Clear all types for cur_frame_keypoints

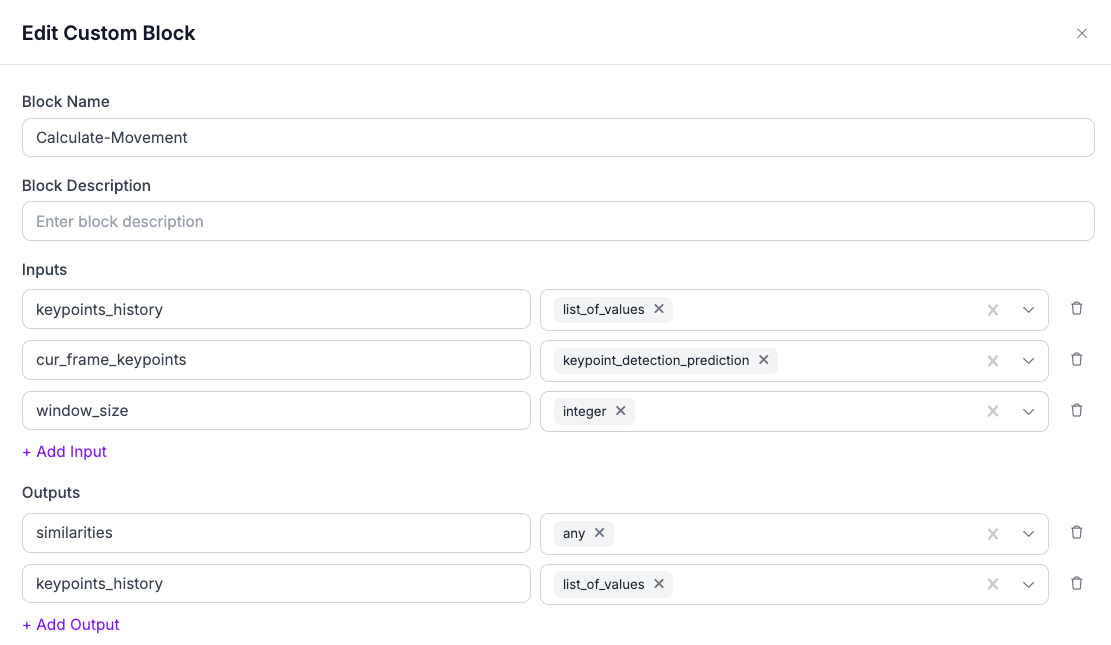point(993,361)
